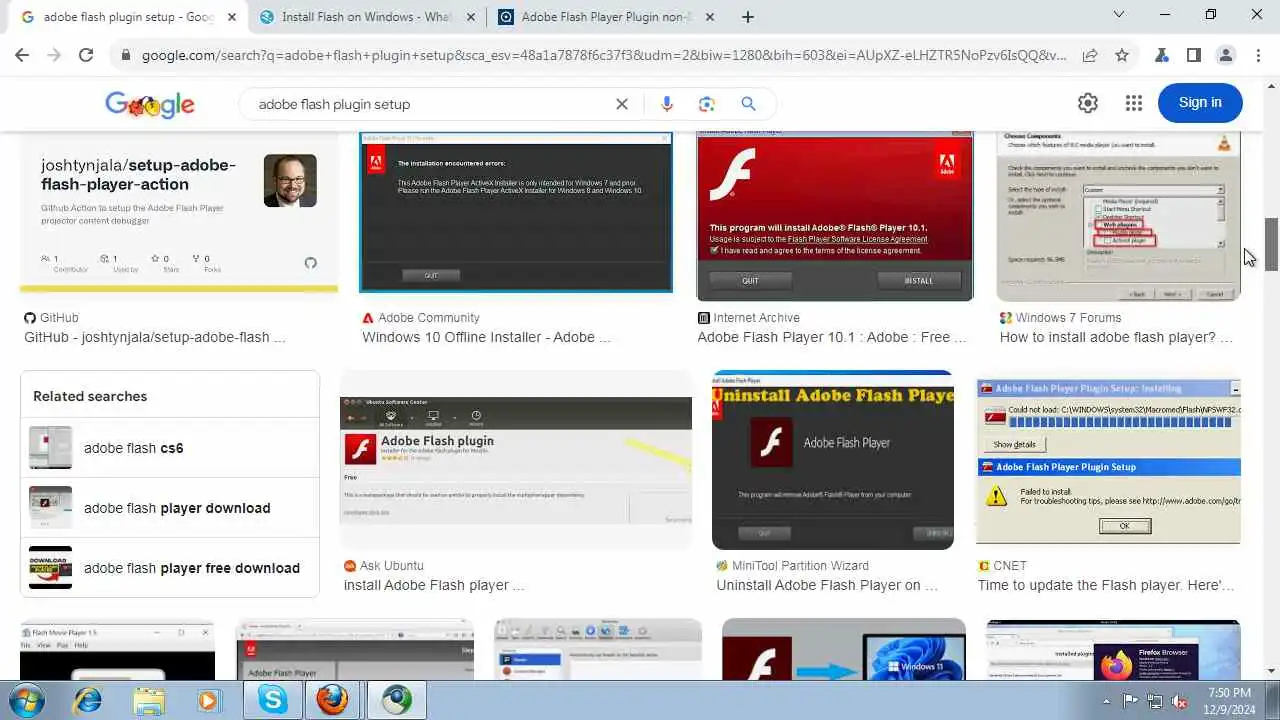This screenshot has height=720, width=1280.
Task: Open 'install Adobe Flash player' Ask Ubuntu link
Action: point(434,585)
